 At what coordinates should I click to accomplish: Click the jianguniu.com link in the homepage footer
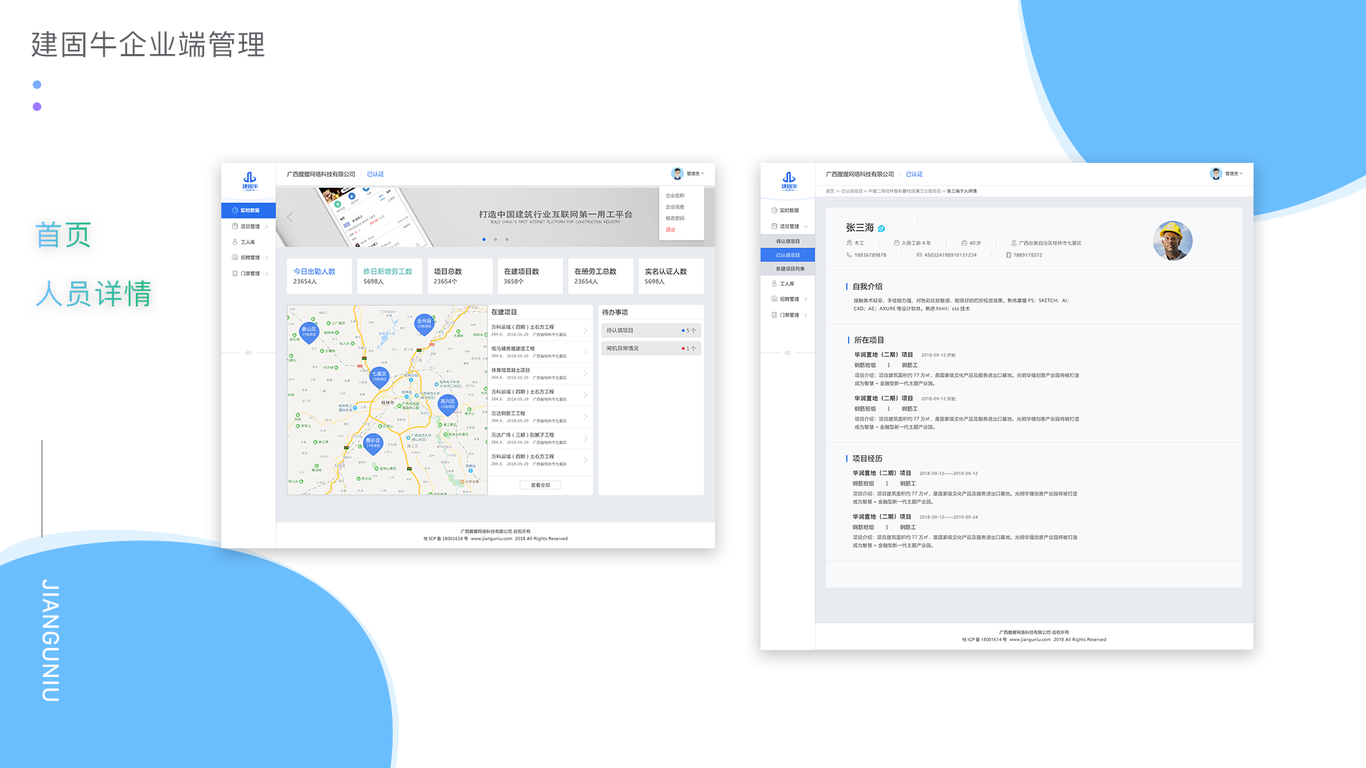pyautogui.click(x=490, y=538)
